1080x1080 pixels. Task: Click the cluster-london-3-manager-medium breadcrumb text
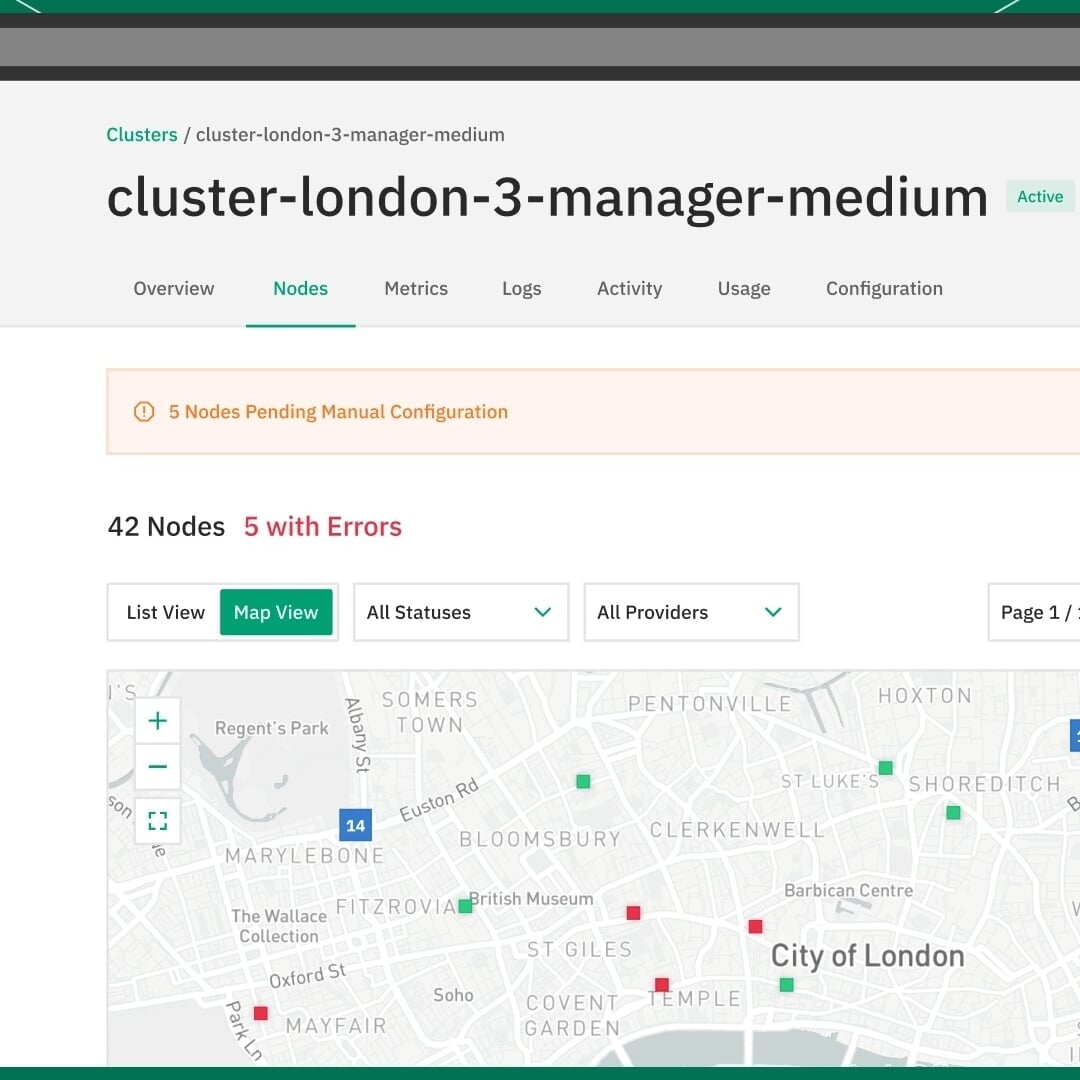tap(350, 134)
